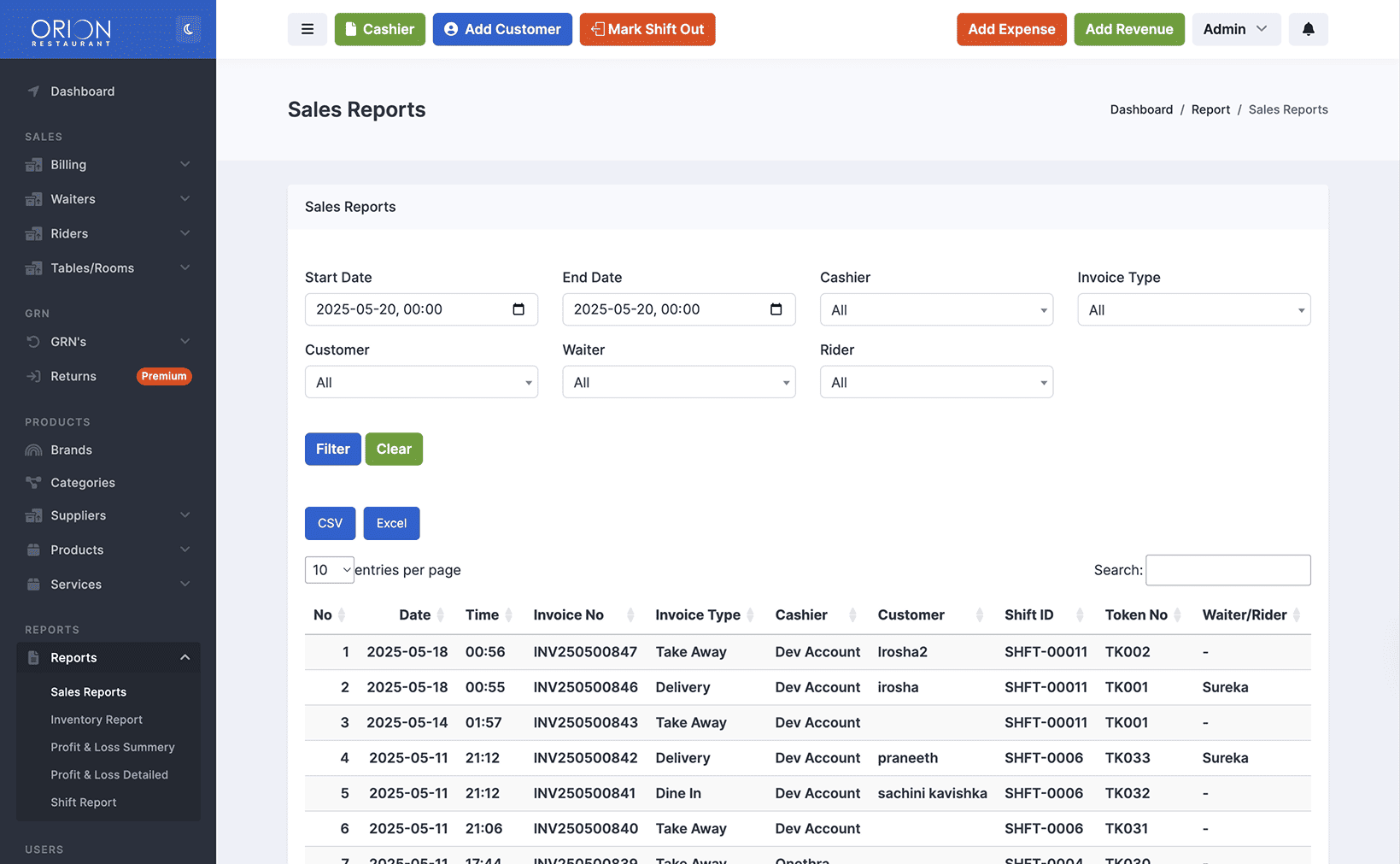Click Categories icon in sidebar
Viewport: 1400px width, 864px height.
pos(33,483)
